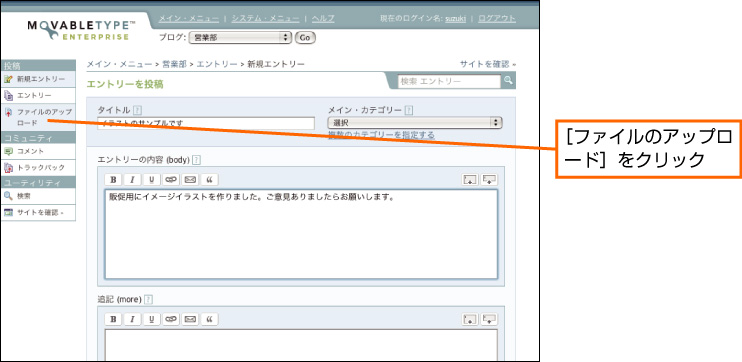
Task: Click the ログアウト link
Action: point(497,18)
